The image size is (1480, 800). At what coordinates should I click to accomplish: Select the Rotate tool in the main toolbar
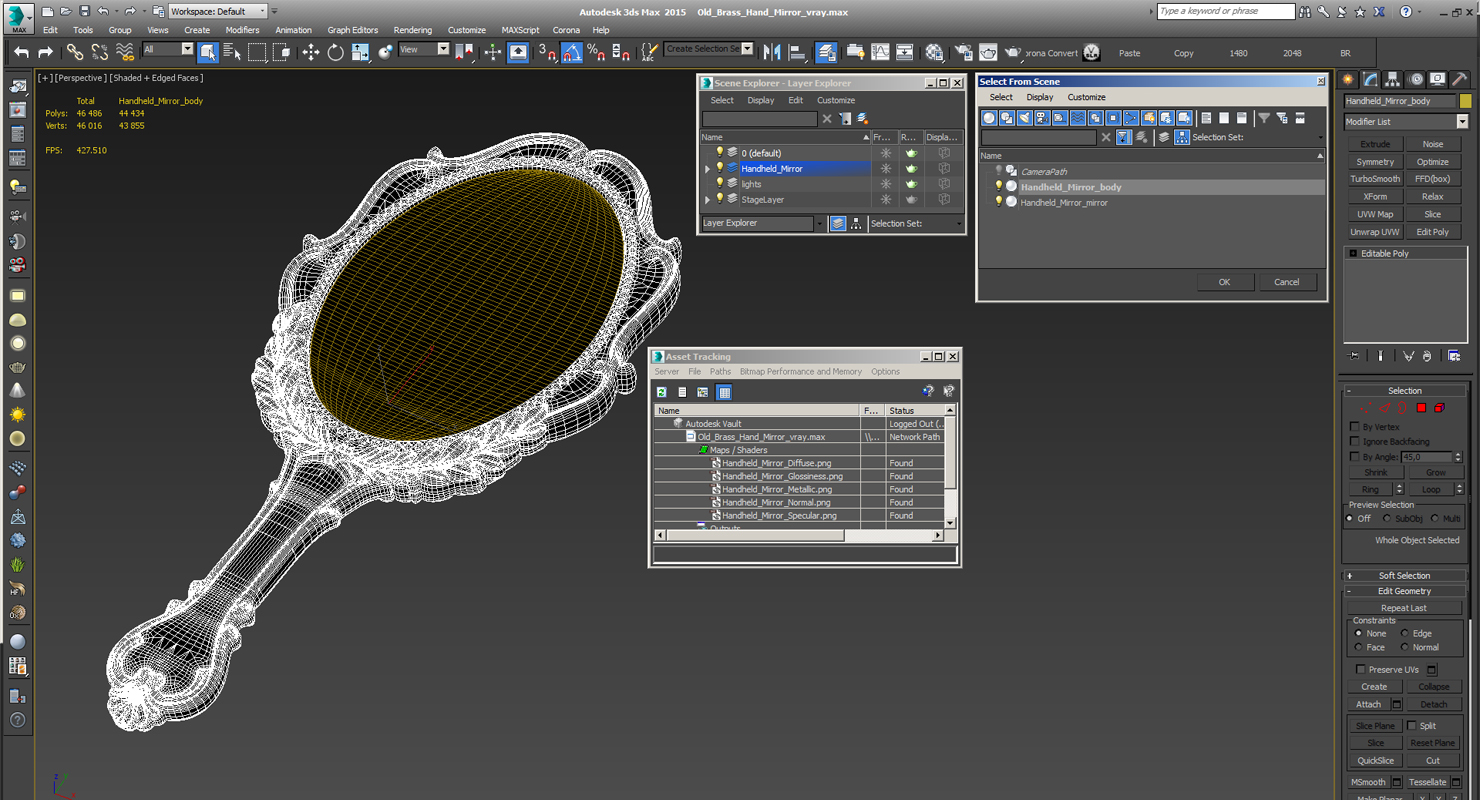336,52
